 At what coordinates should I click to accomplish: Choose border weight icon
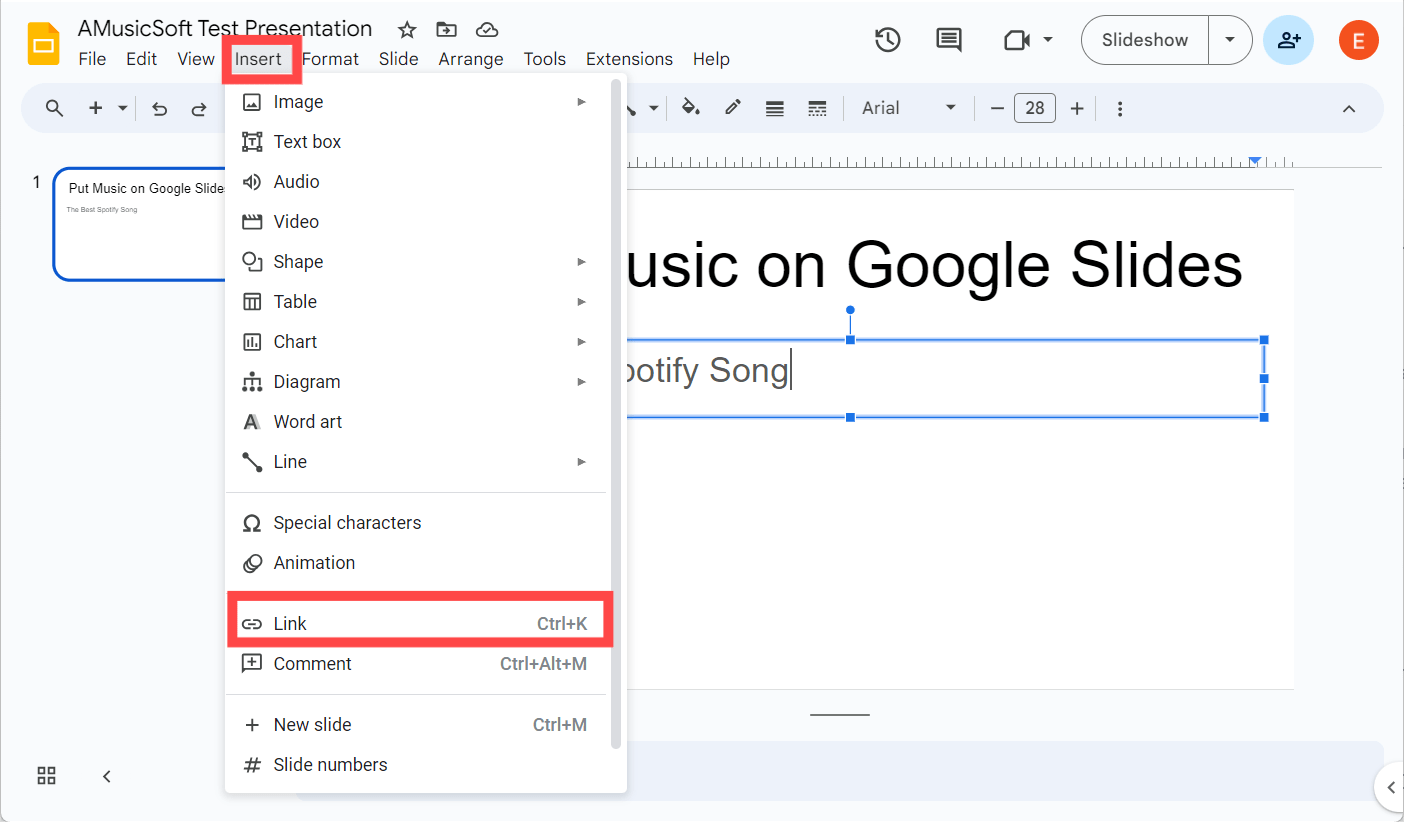(x=774, y=108)
